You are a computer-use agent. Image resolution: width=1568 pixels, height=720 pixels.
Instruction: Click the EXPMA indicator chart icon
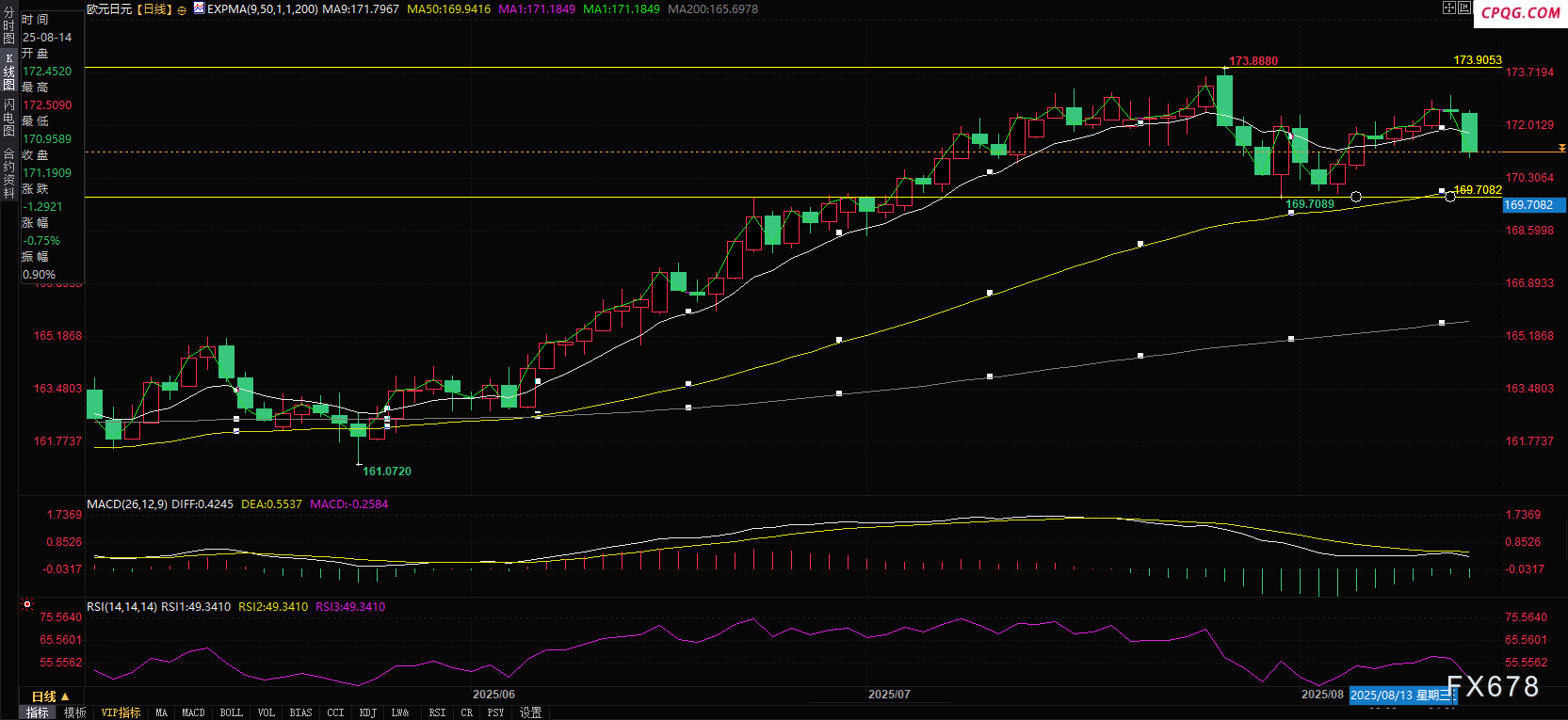[x=199, y=8]
